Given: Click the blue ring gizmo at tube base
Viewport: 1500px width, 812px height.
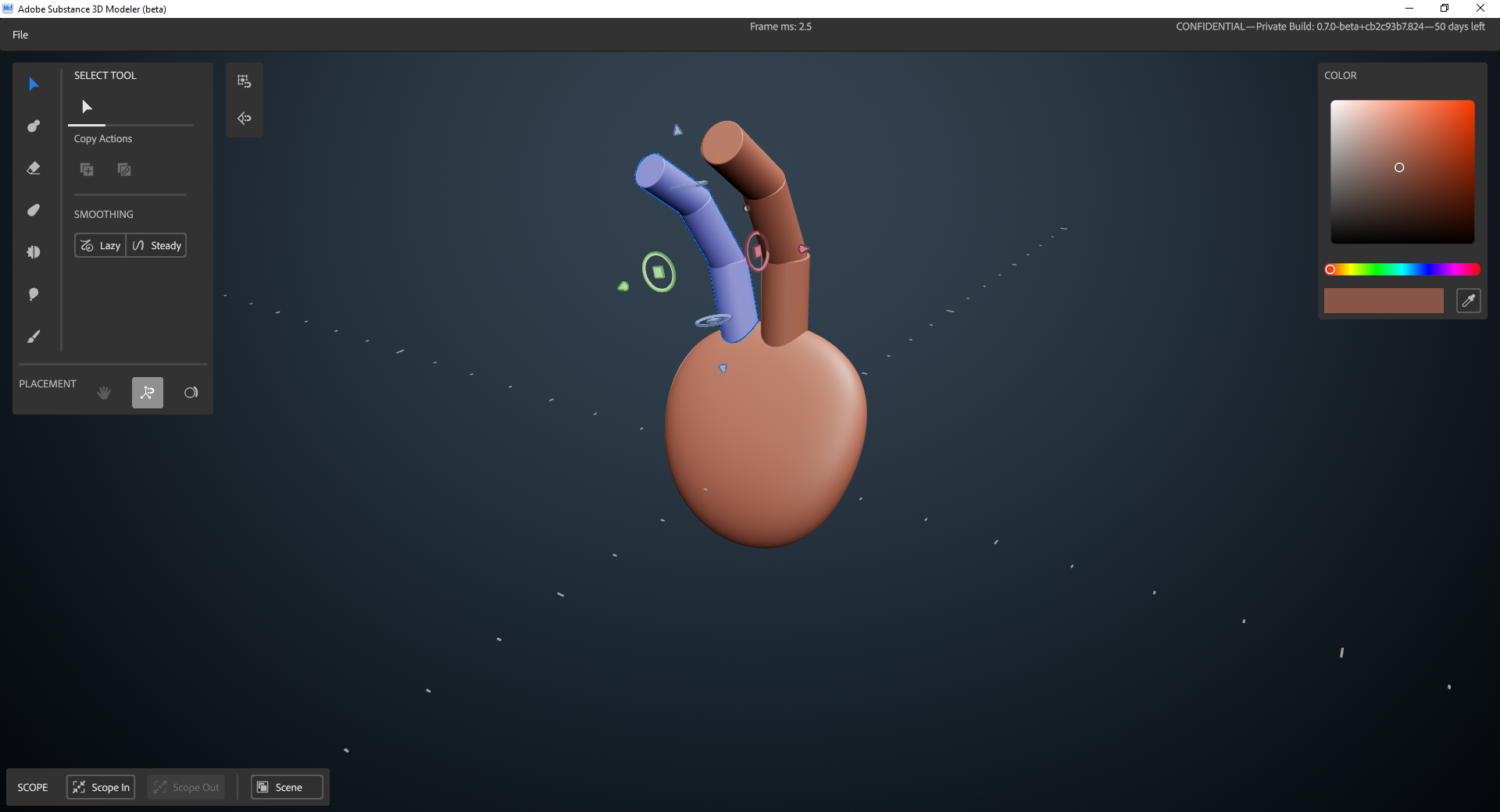Looking at the screenshot, I should pyautogui.click(x=712, y=320).
